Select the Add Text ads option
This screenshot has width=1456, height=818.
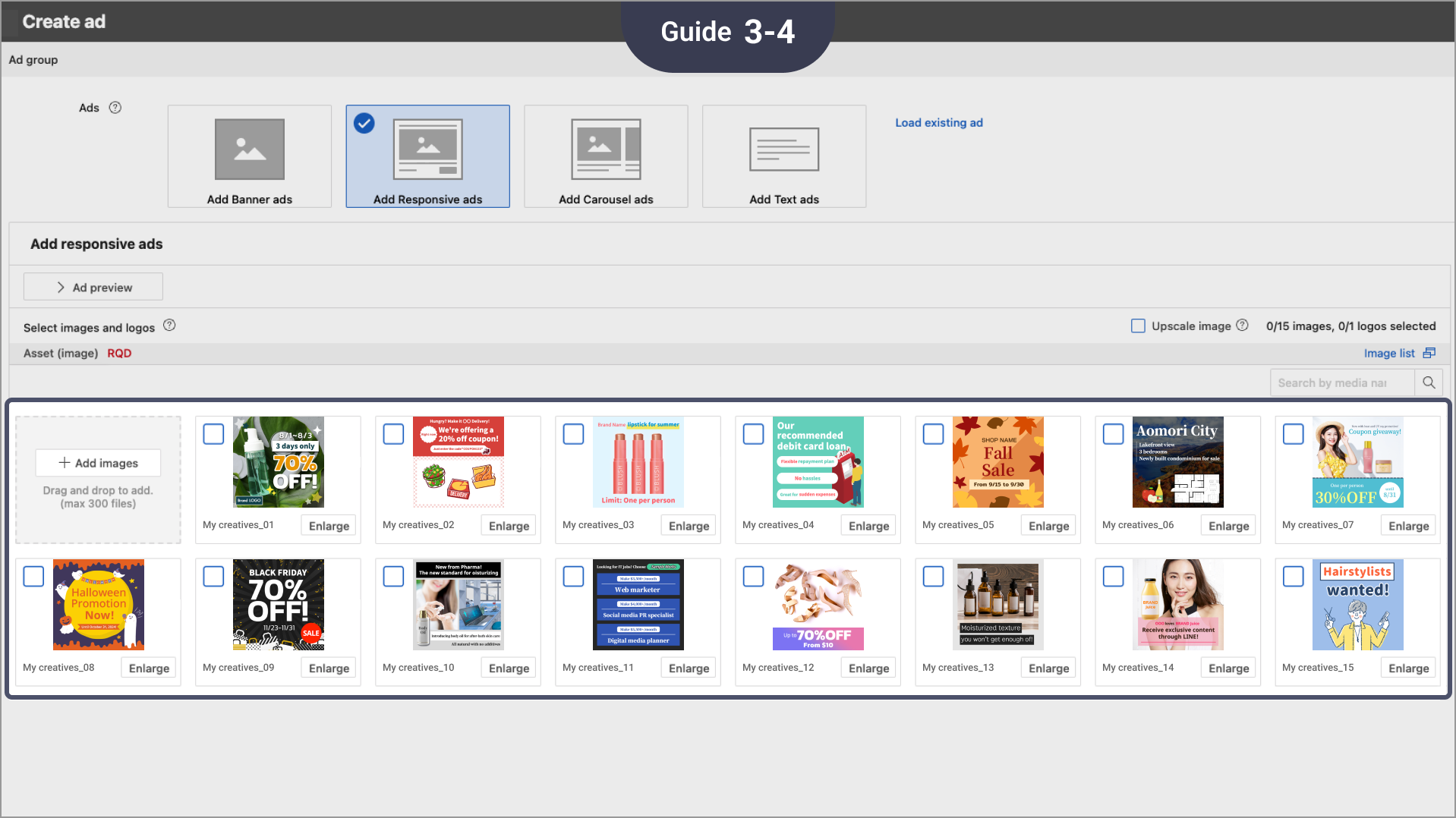(x=783, y=156)
